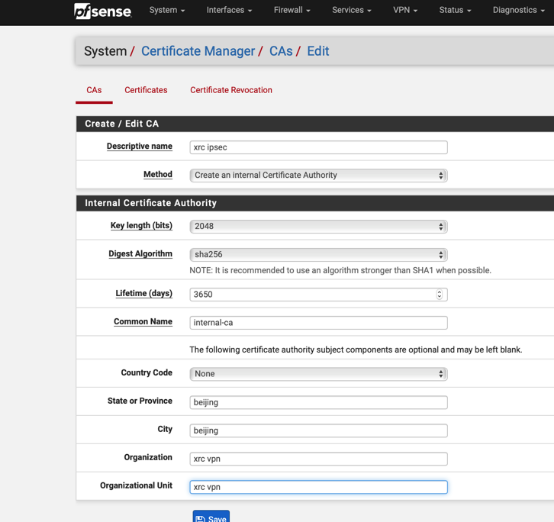Open the System menu
This screenshot has width=554, height=522.
coord(167,10)
